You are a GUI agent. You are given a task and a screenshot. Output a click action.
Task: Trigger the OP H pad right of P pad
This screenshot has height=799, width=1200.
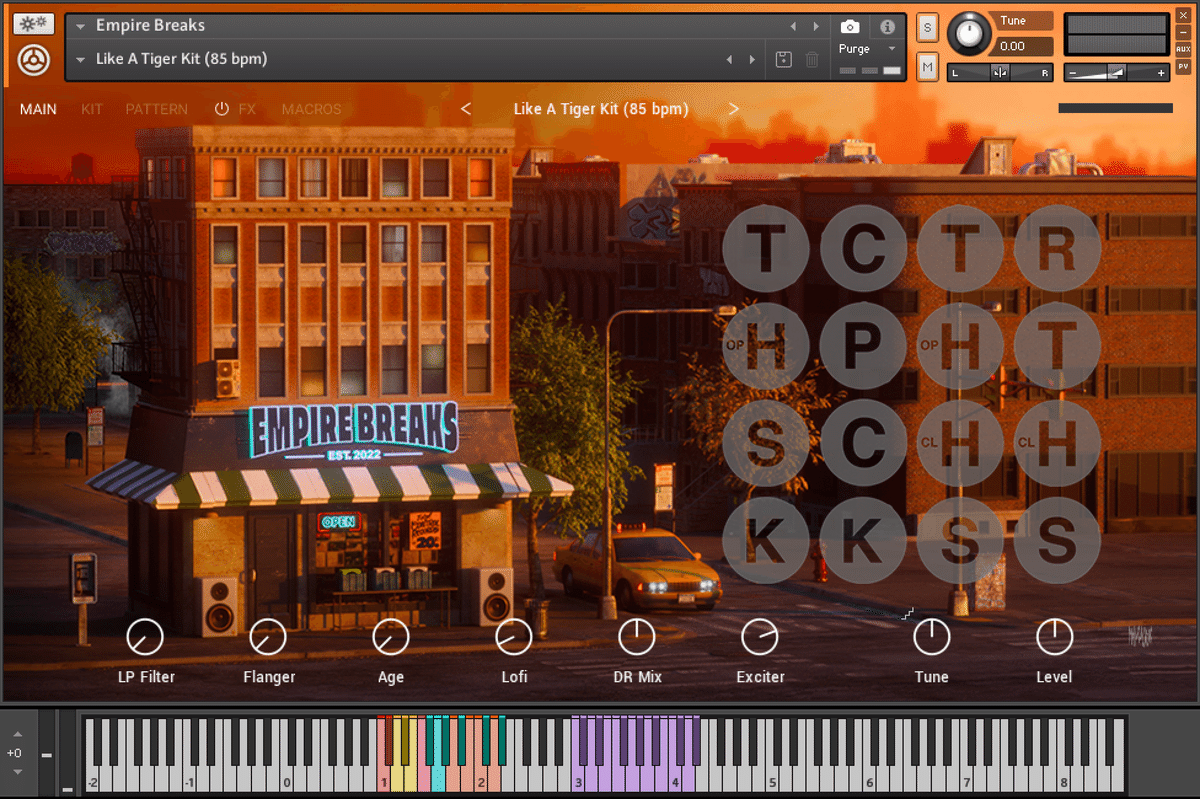pyautogui.click(x=960, y=346)
